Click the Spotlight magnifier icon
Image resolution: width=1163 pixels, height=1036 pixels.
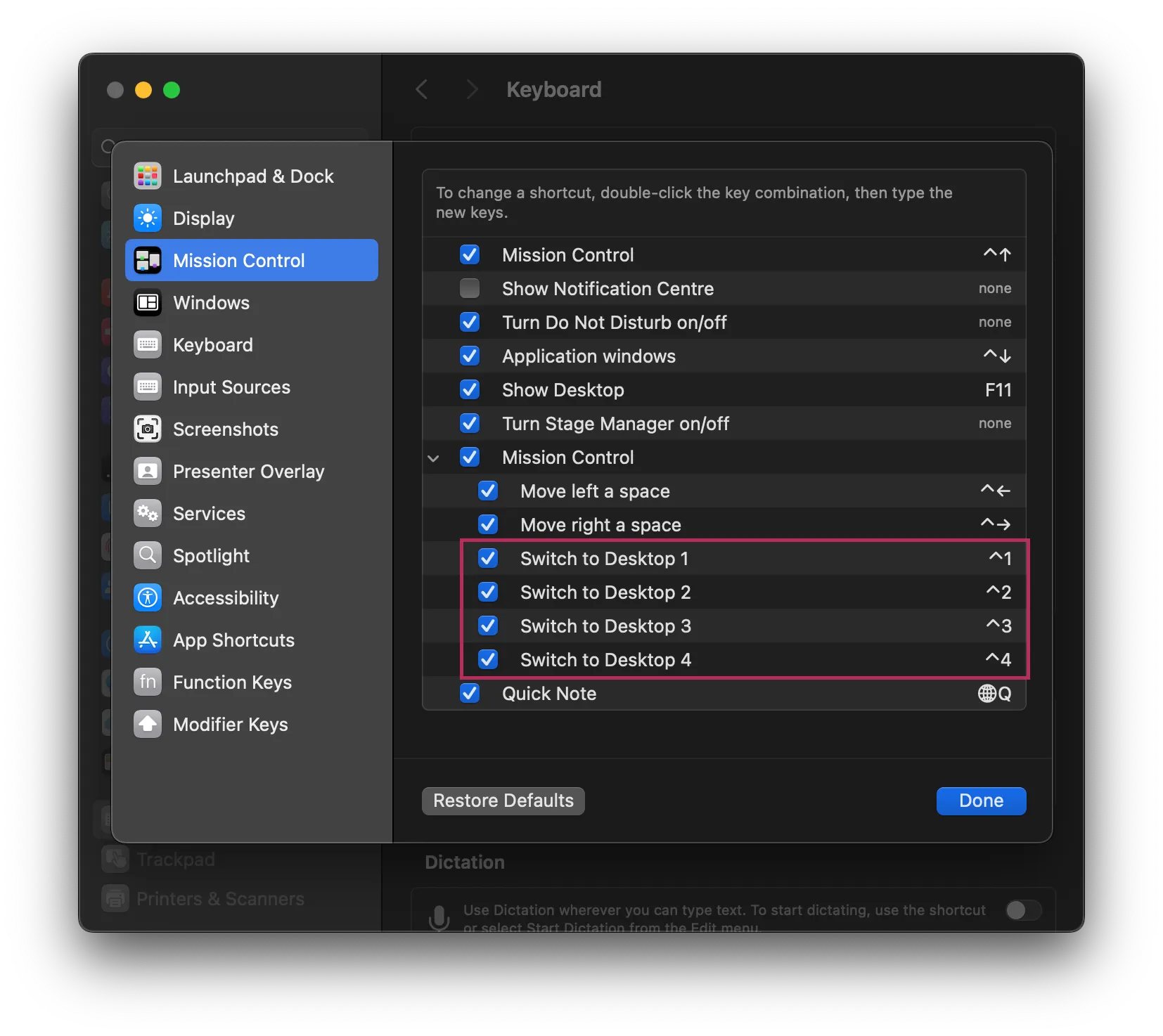[148, 555]
